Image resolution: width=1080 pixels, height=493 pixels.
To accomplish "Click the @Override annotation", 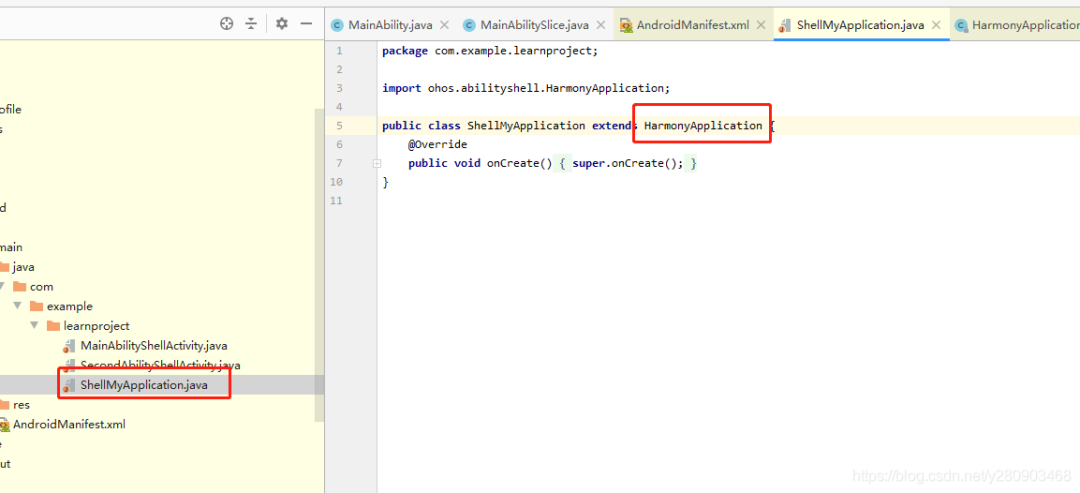I will coord(437,145).
